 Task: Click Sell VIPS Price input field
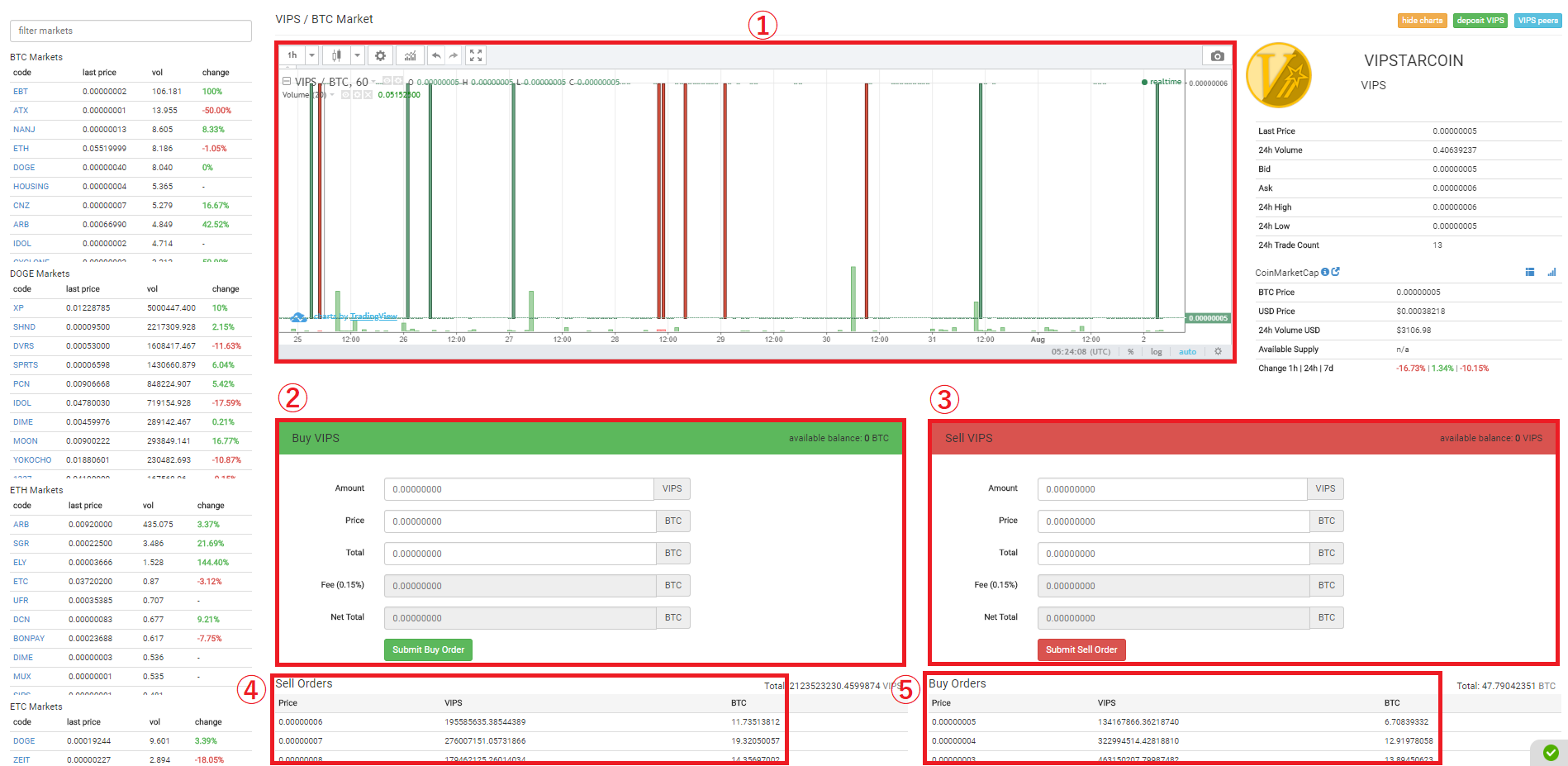click(x=1174, y=521)
